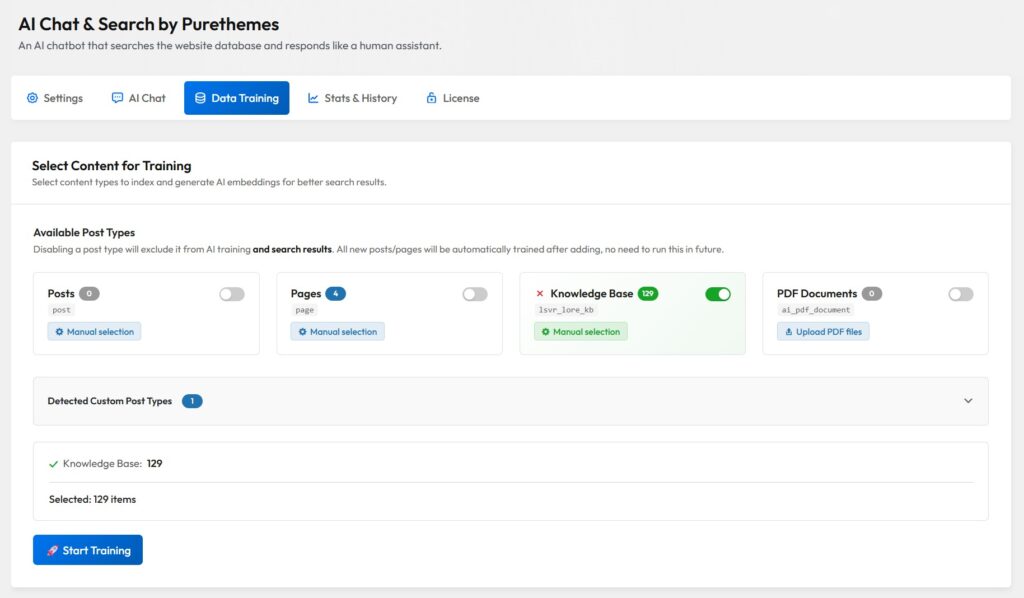Click the gear icon in the Settings tab

point(32,98)
